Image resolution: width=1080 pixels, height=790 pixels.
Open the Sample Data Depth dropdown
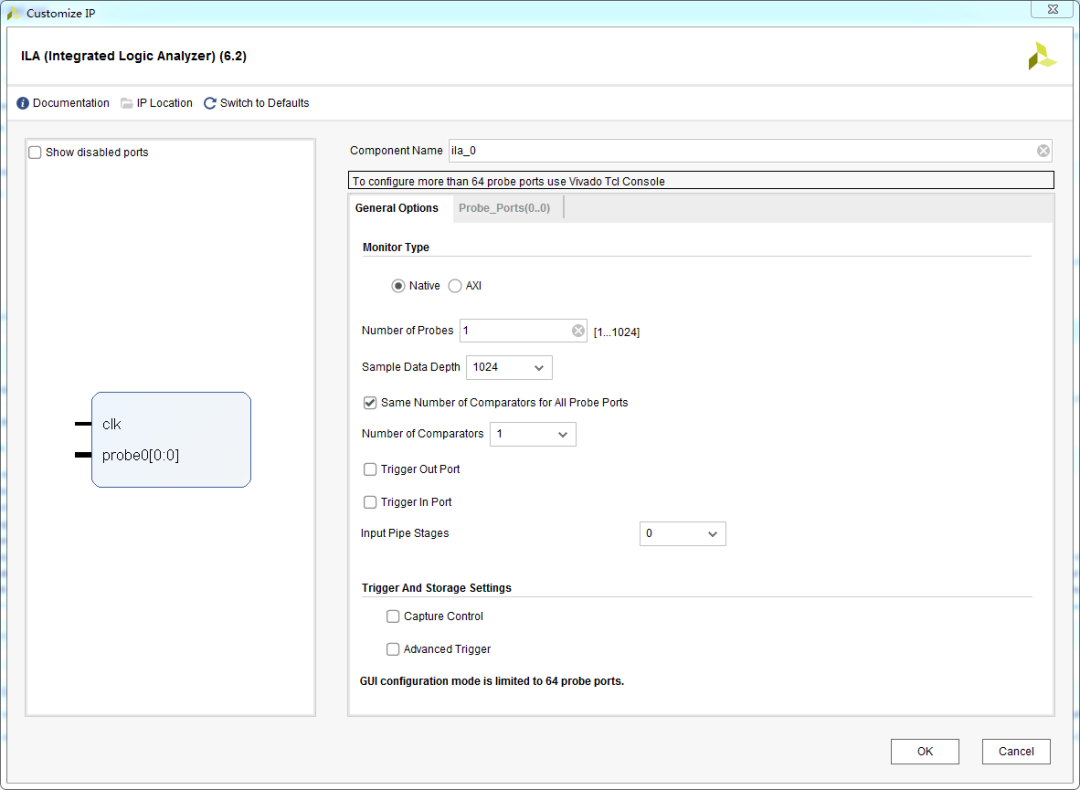pyautogui.click(x=509, y=368)
